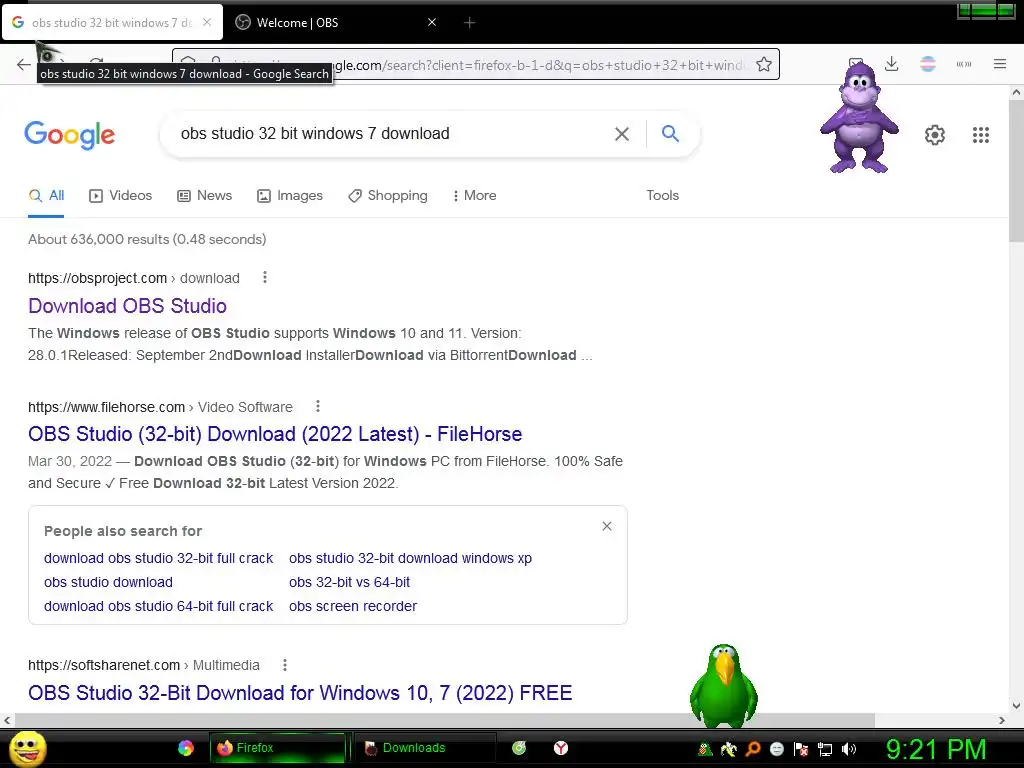Select the Shopping search filter
1024x768 pixels.
[x=388, y=195]
